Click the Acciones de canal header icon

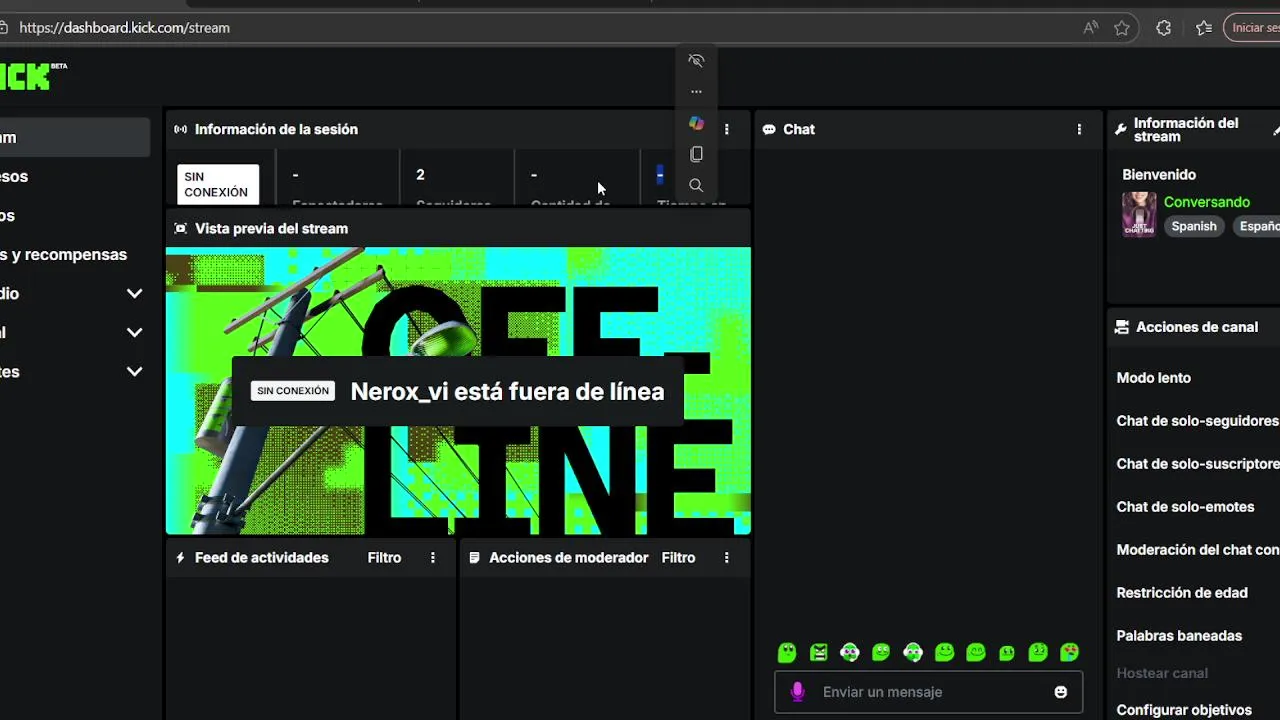1122,327
